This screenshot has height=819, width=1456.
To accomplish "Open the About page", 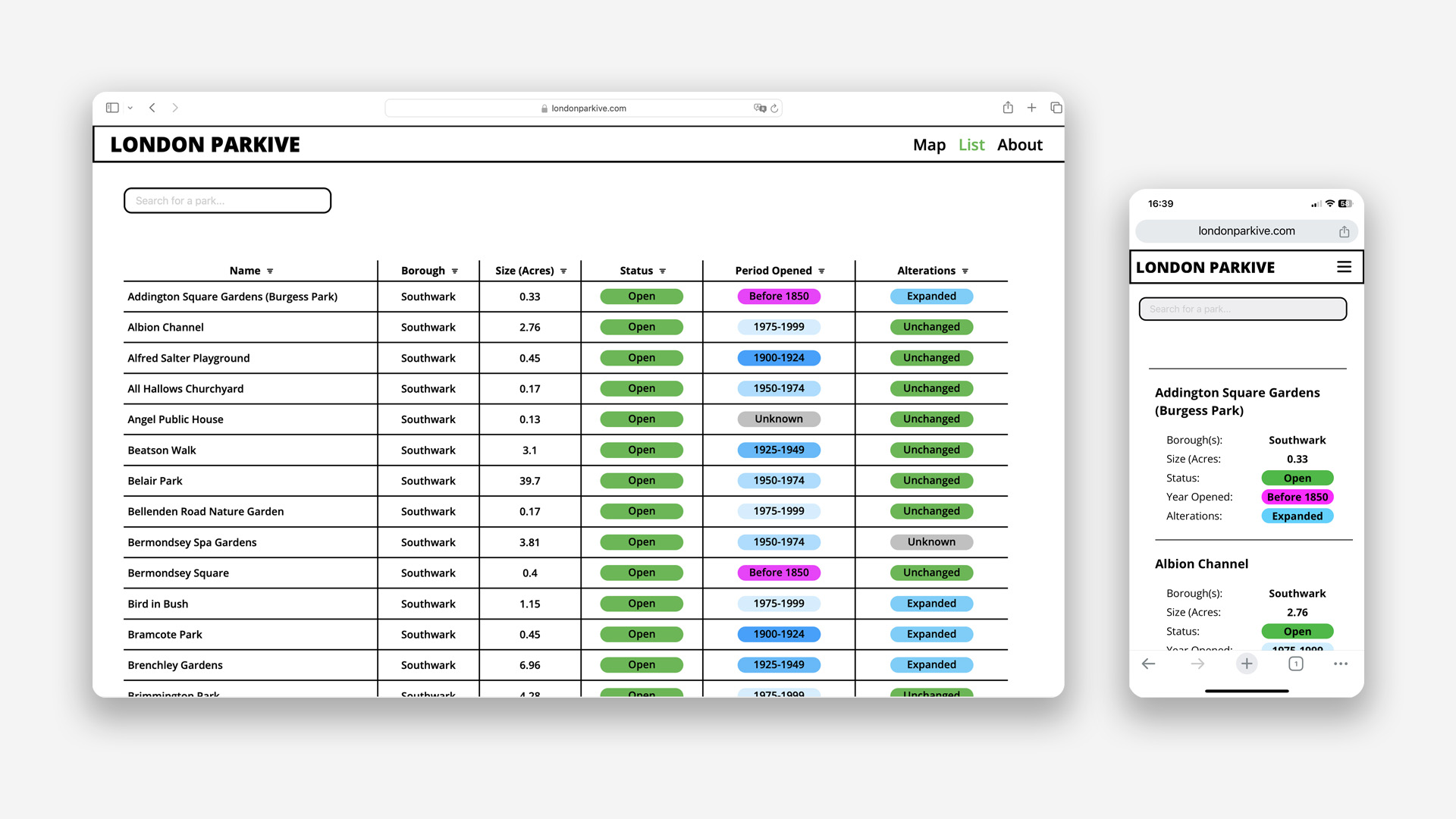I will [1019, 145].
